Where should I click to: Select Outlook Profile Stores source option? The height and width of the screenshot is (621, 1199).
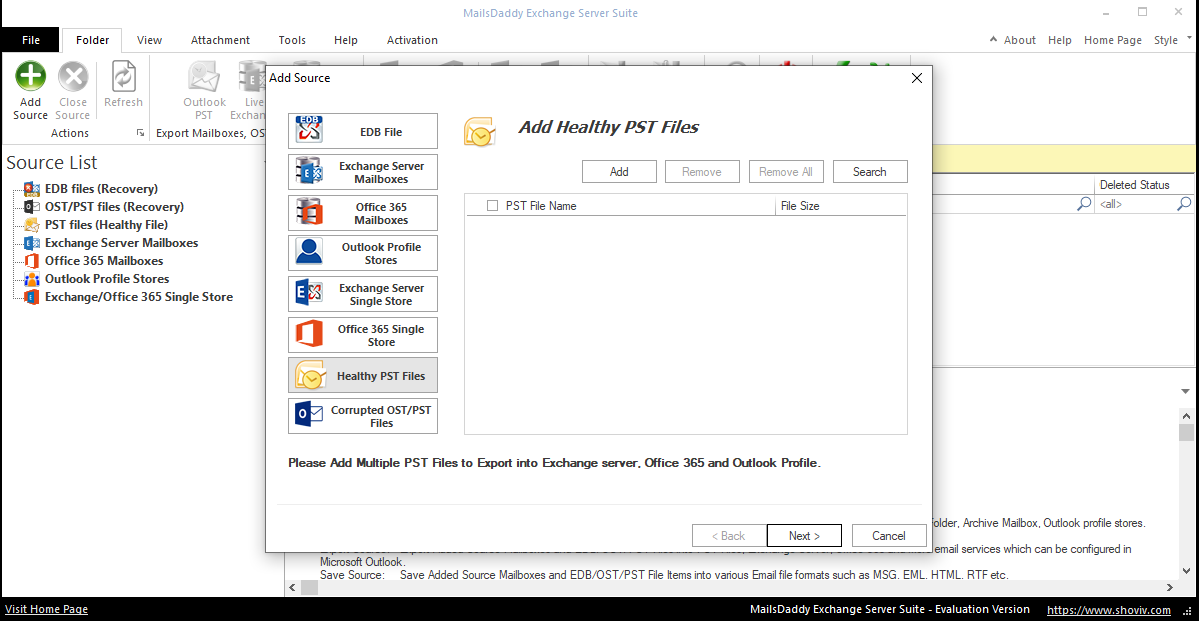[x=363, y=253]
